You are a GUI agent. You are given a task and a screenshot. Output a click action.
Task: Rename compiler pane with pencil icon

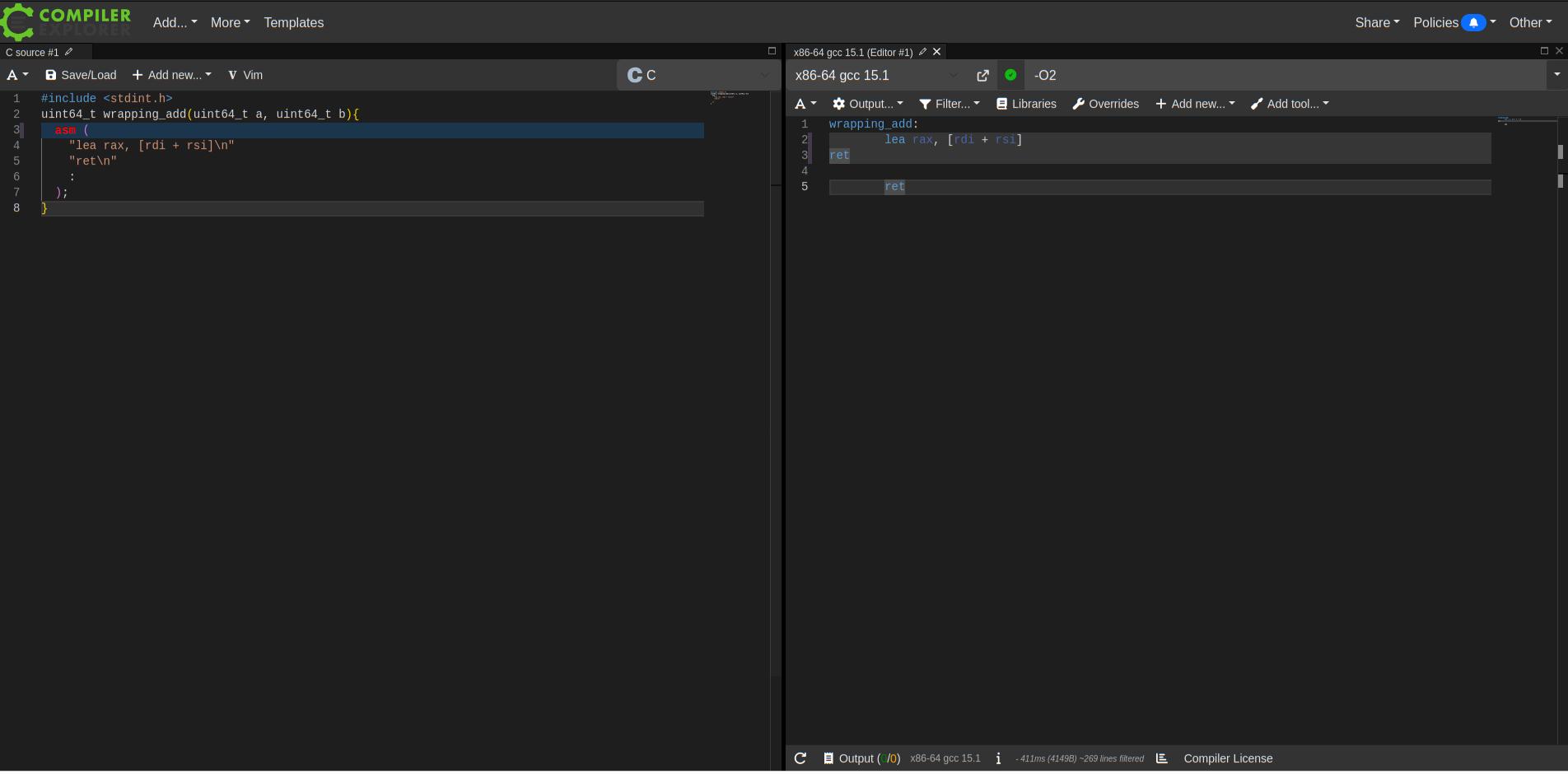pos(922,52)
